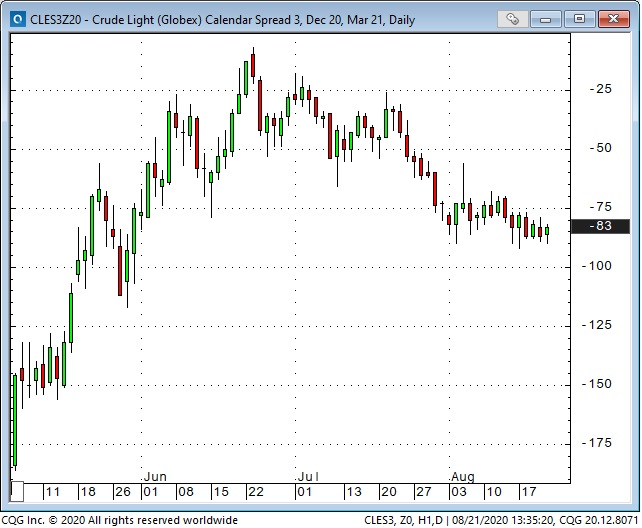Click date label 20 on time axis

[389, 492]
